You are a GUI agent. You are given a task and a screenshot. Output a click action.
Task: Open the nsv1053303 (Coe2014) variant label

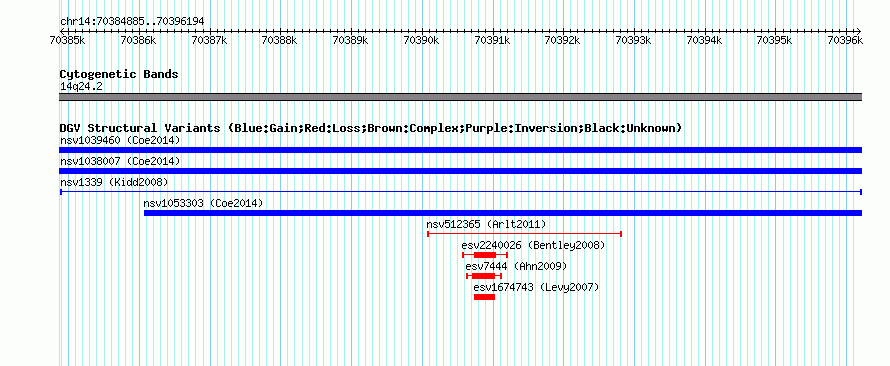pos(203,203)
